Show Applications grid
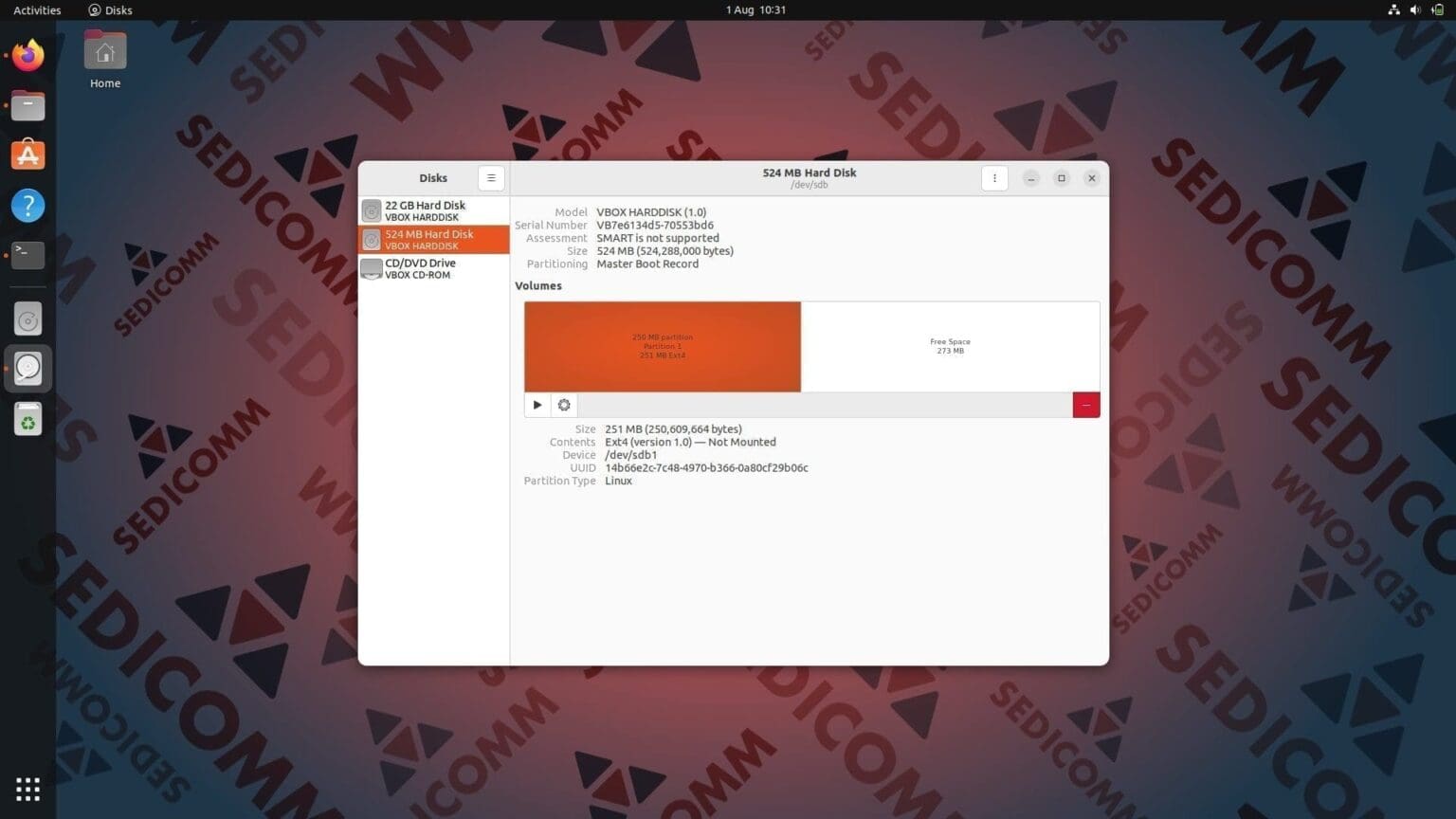1456x819 pixels. 27,789
